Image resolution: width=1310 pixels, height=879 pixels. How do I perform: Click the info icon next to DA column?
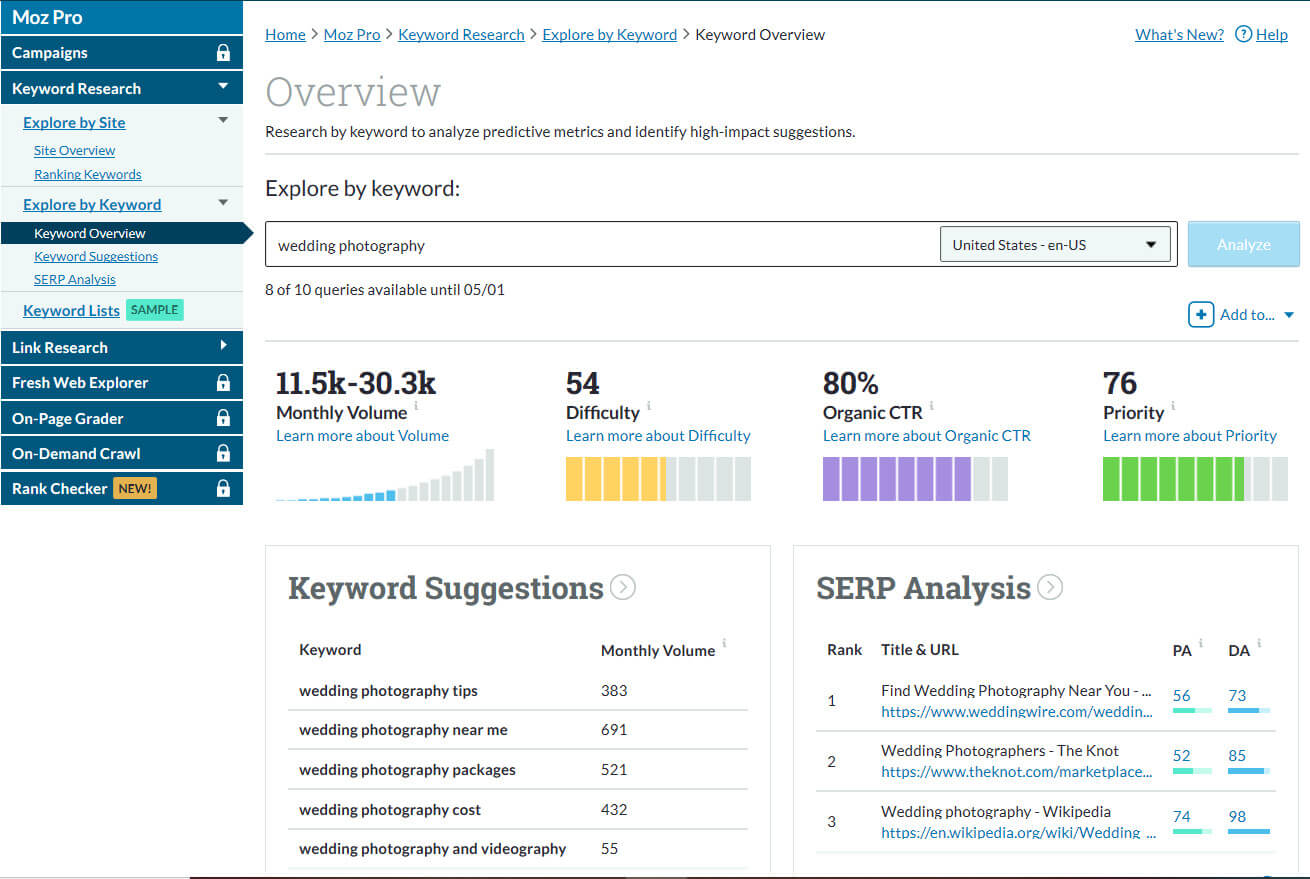[1259, 643]
